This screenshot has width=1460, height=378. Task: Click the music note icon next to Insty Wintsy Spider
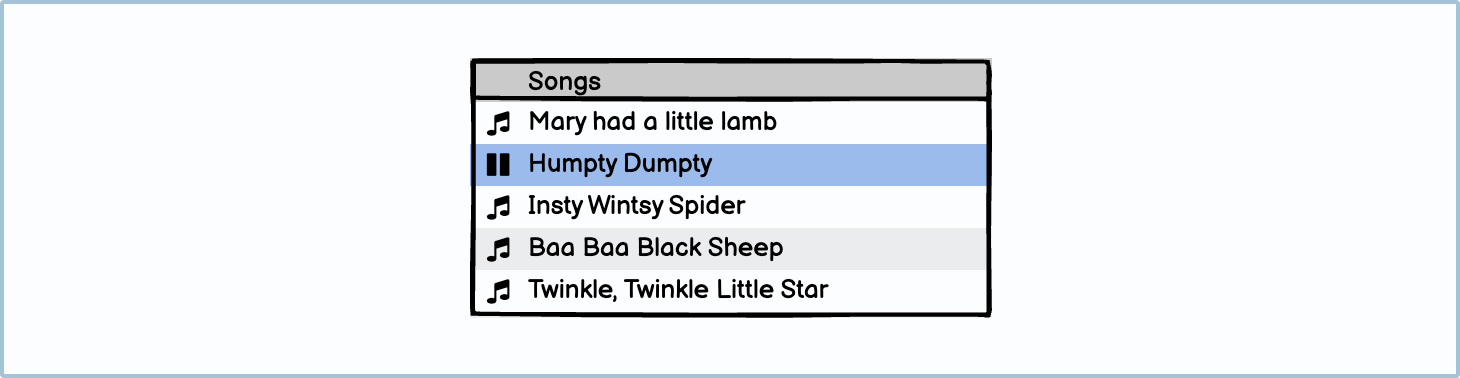tap(498, 207)
